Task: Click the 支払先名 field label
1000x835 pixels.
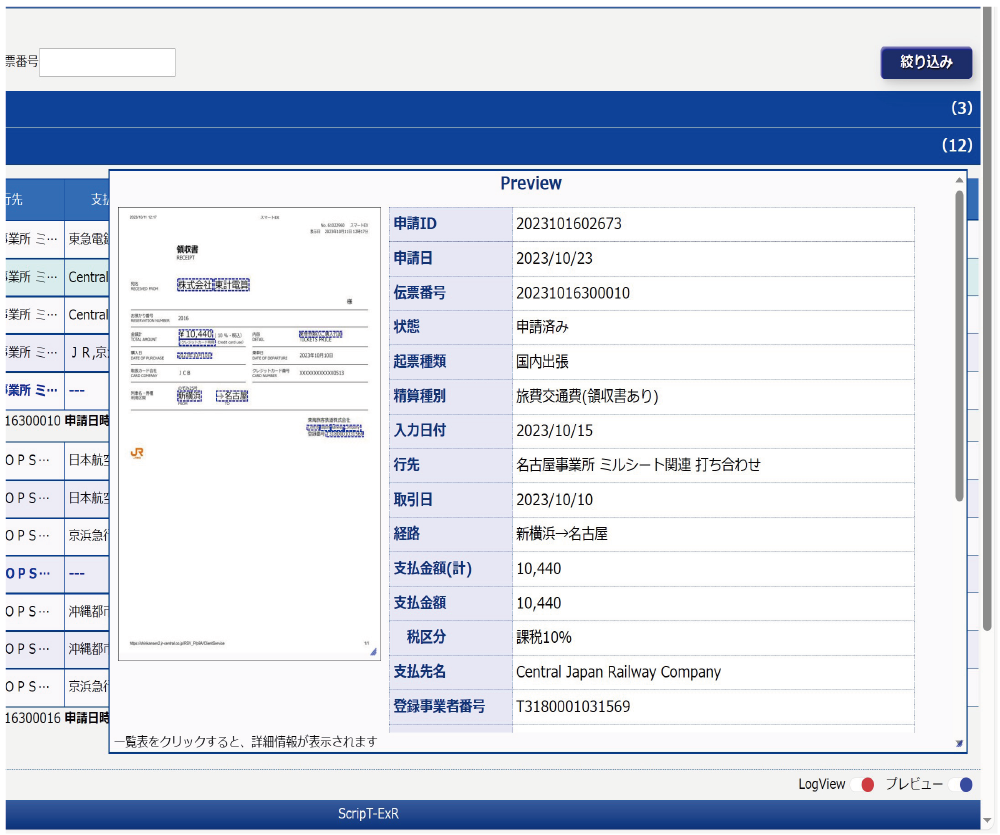Action: (x=420, y=672)
